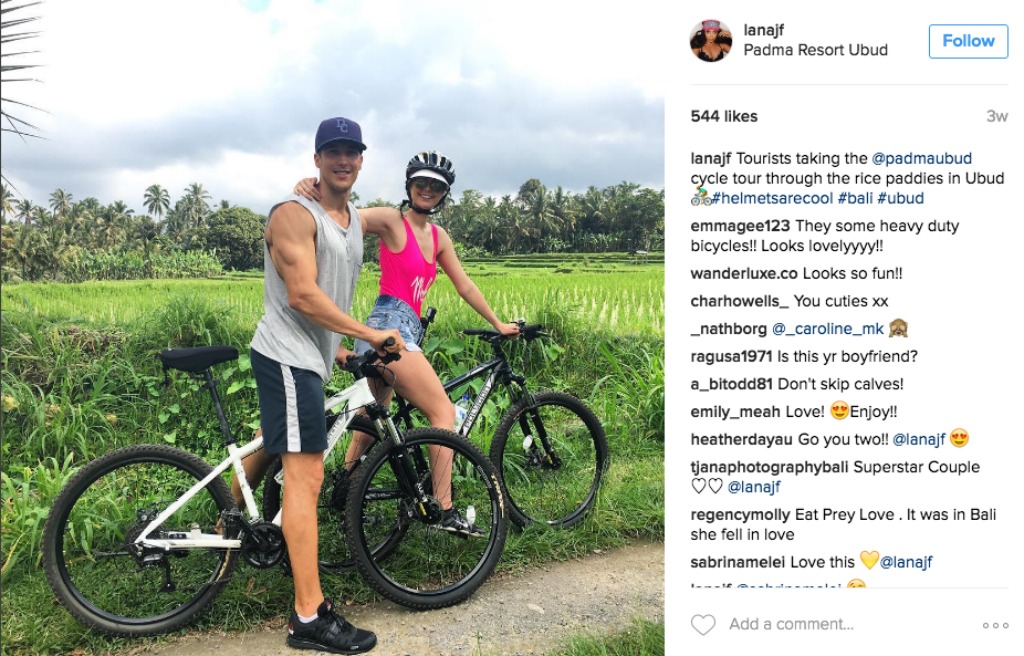Open the #helmetsarecool hashtag

772,198
